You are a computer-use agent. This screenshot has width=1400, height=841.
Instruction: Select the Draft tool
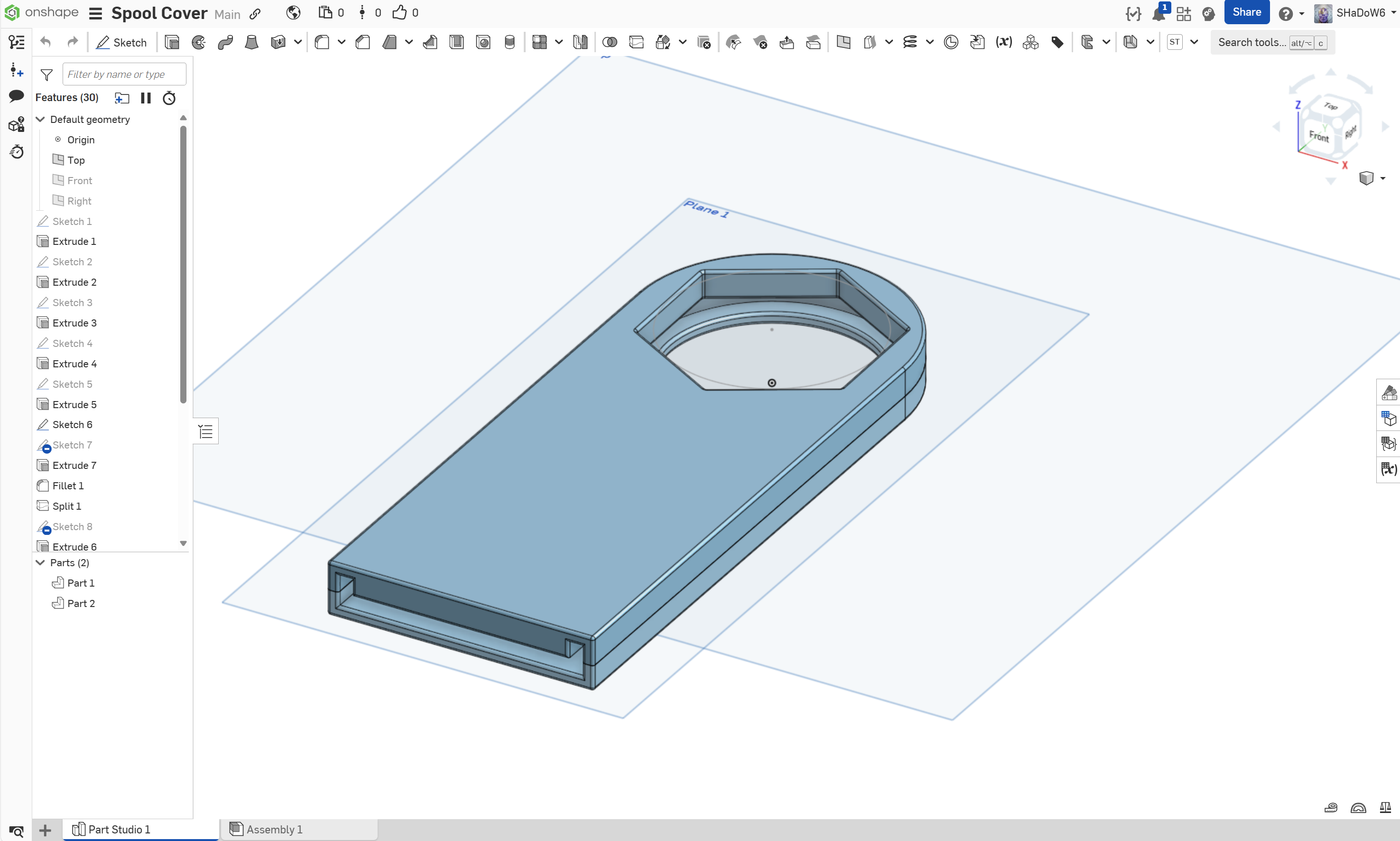(x=389, y=43)
